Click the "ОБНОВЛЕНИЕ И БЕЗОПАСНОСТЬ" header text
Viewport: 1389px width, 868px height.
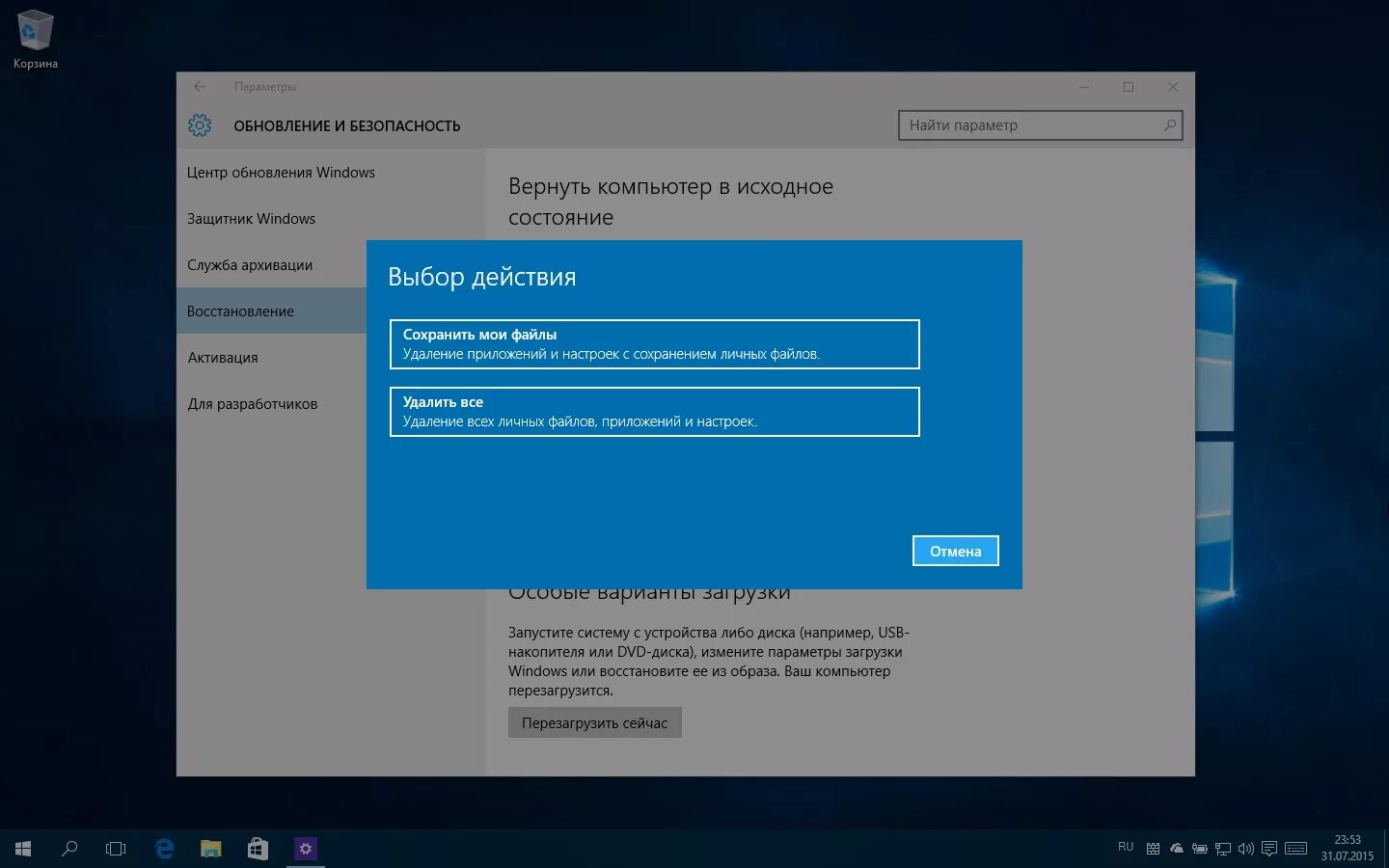point(347,126)
